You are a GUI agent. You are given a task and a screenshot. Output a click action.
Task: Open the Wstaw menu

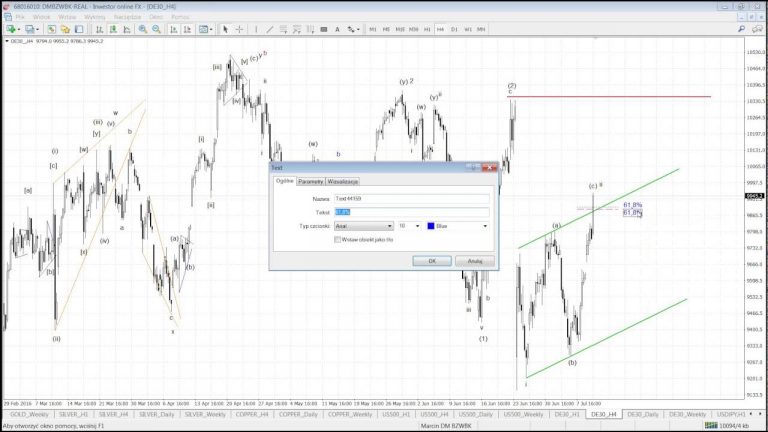point(67,17)
